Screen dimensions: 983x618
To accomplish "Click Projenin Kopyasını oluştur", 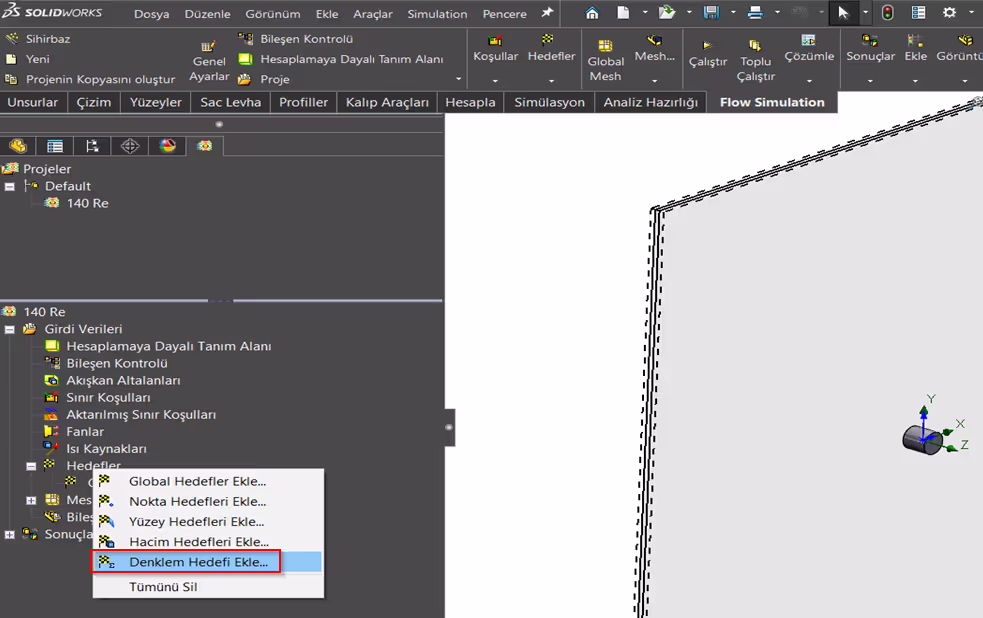I will pyautogui.click(x=90, y=80).
